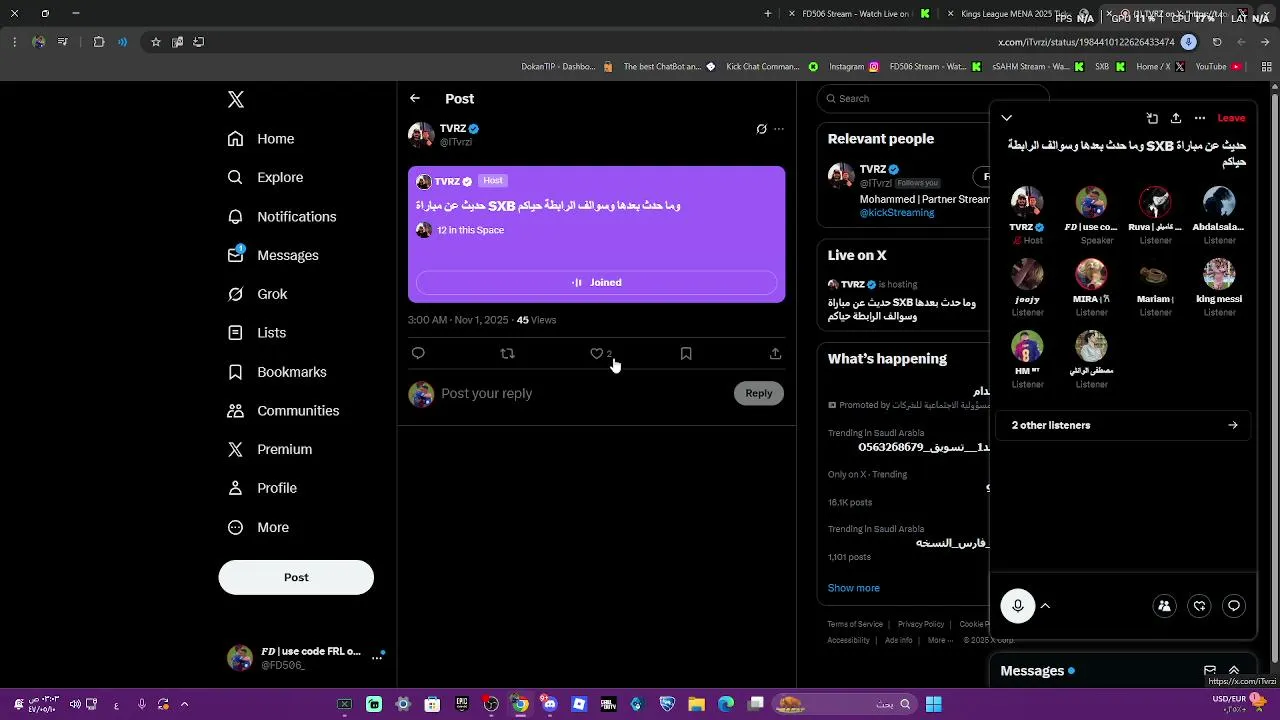Share the Space from panel header
This screenshot has height=720, width=1280.
coord(1176,118)
